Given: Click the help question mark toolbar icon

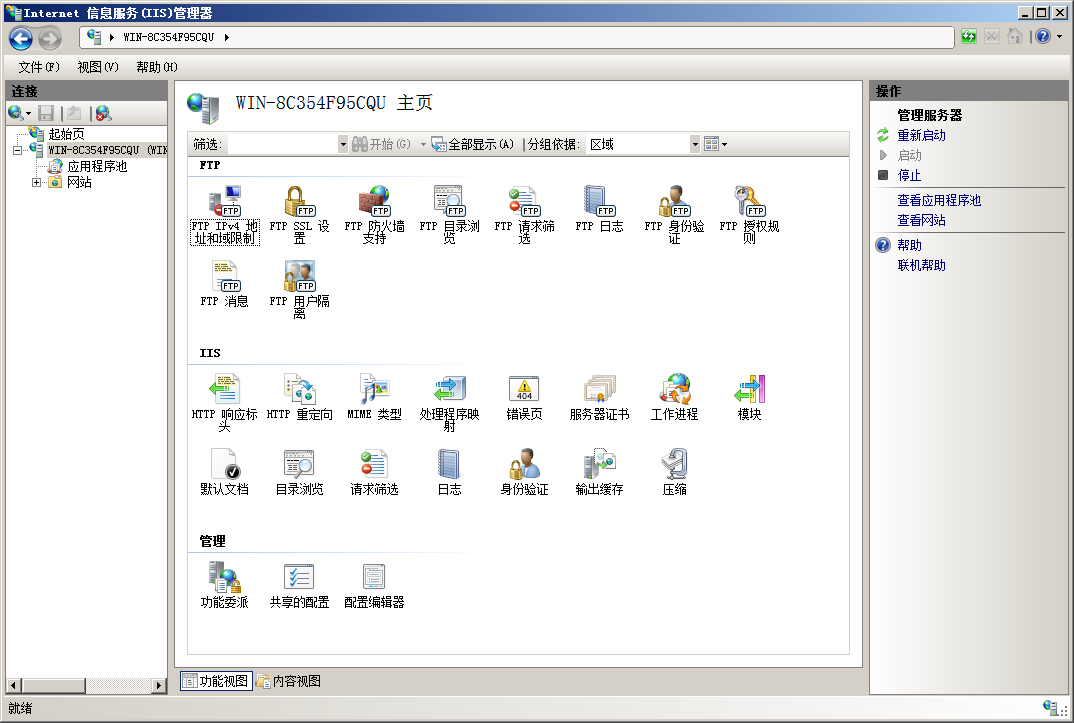Looking at the screenshot, I should click(1042, 37).
